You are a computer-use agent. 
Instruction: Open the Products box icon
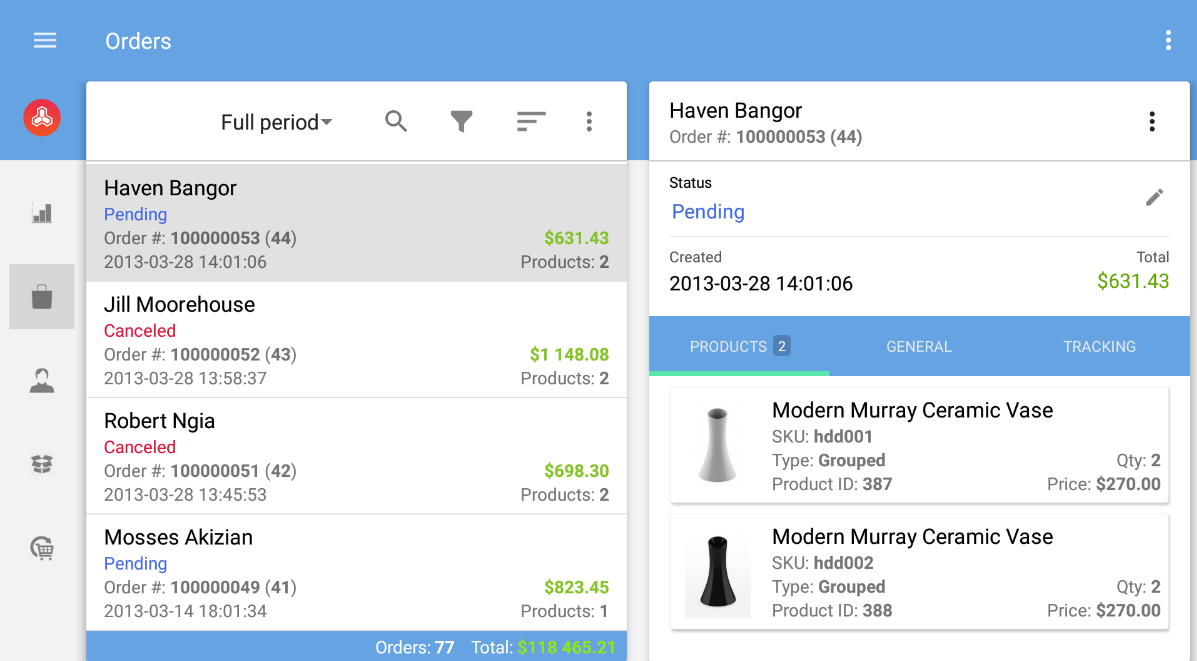click(x=42, y=464)
